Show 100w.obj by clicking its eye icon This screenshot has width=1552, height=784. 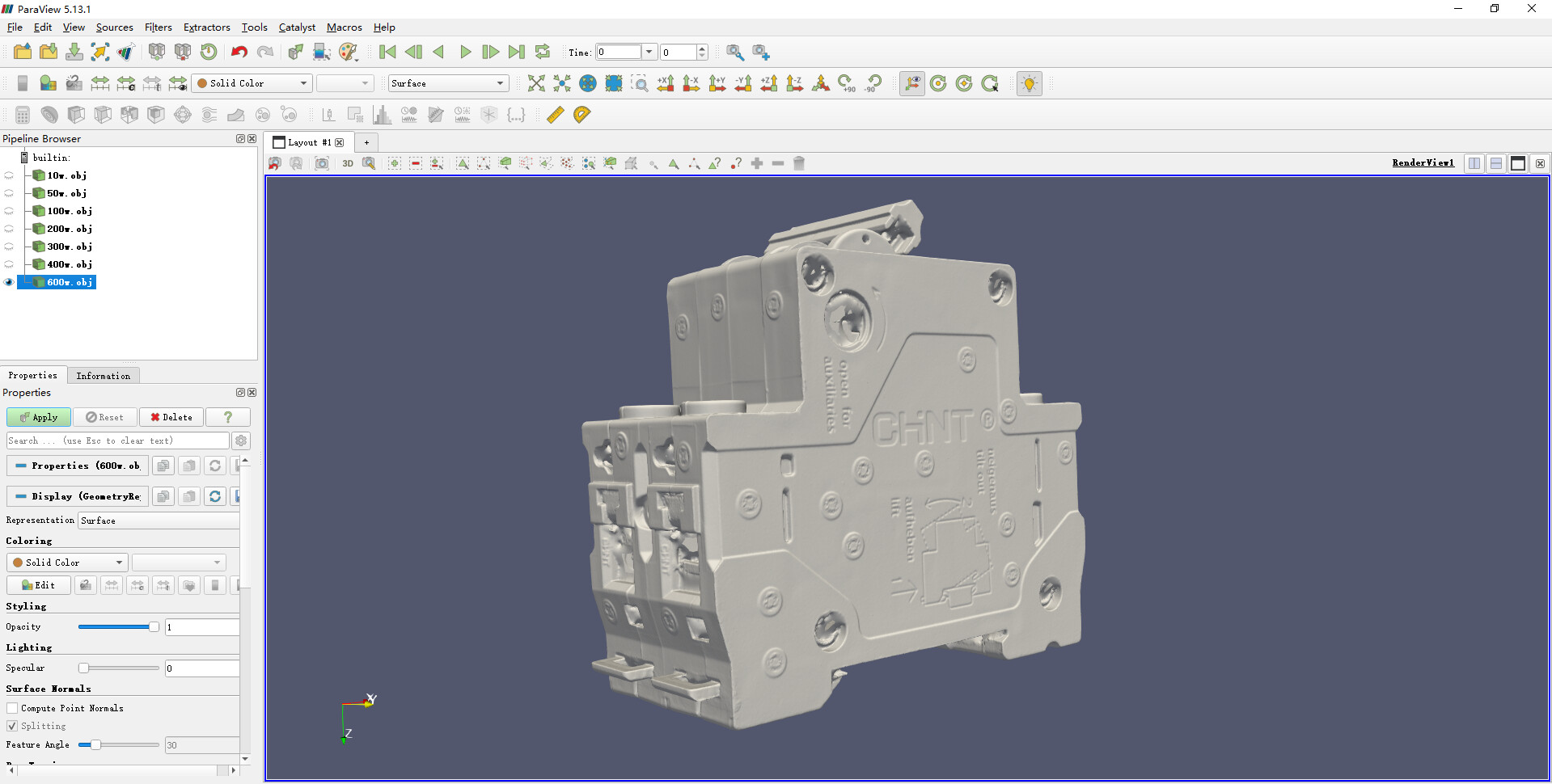coord(9,211)
